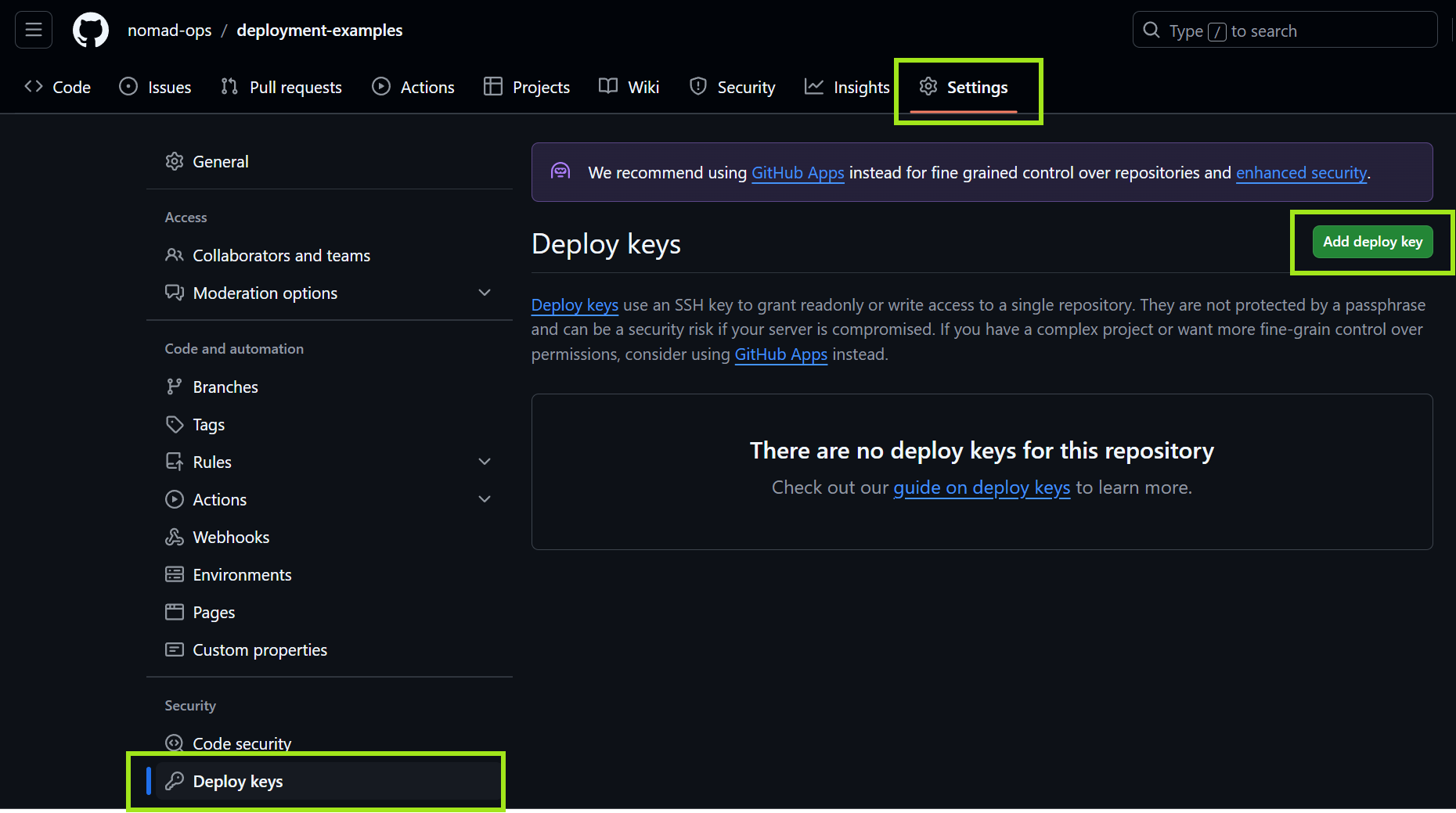Screen dimensions: 1456x813
Task: Open the Deploy keys documentation link
Action: (x=575, y=304)
